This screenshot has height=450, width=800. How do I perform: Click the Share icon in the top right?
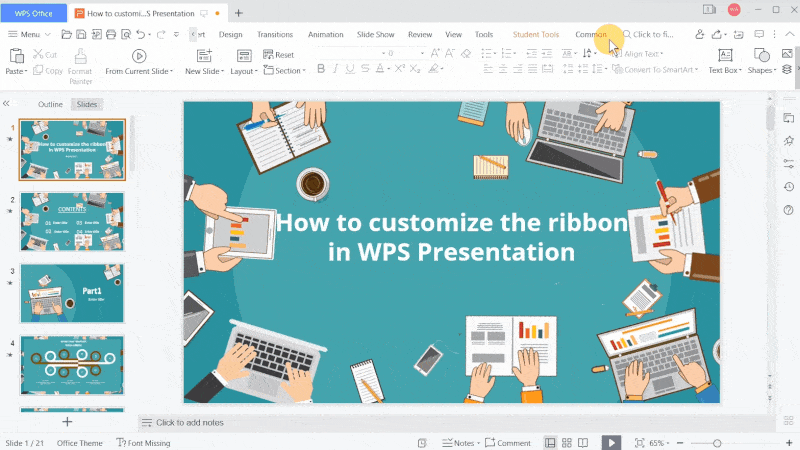(717, 34)
